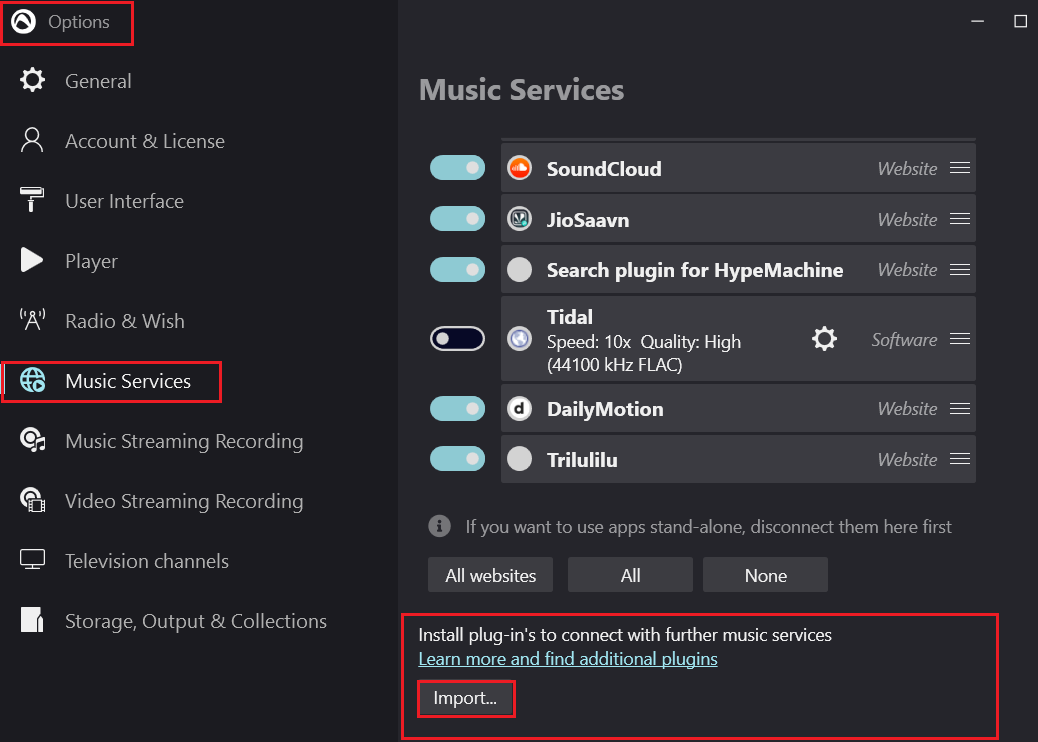Disable the Trilulilu toggle
Viewport: 1038px width, 742px height.
click(x=457, y=459)
